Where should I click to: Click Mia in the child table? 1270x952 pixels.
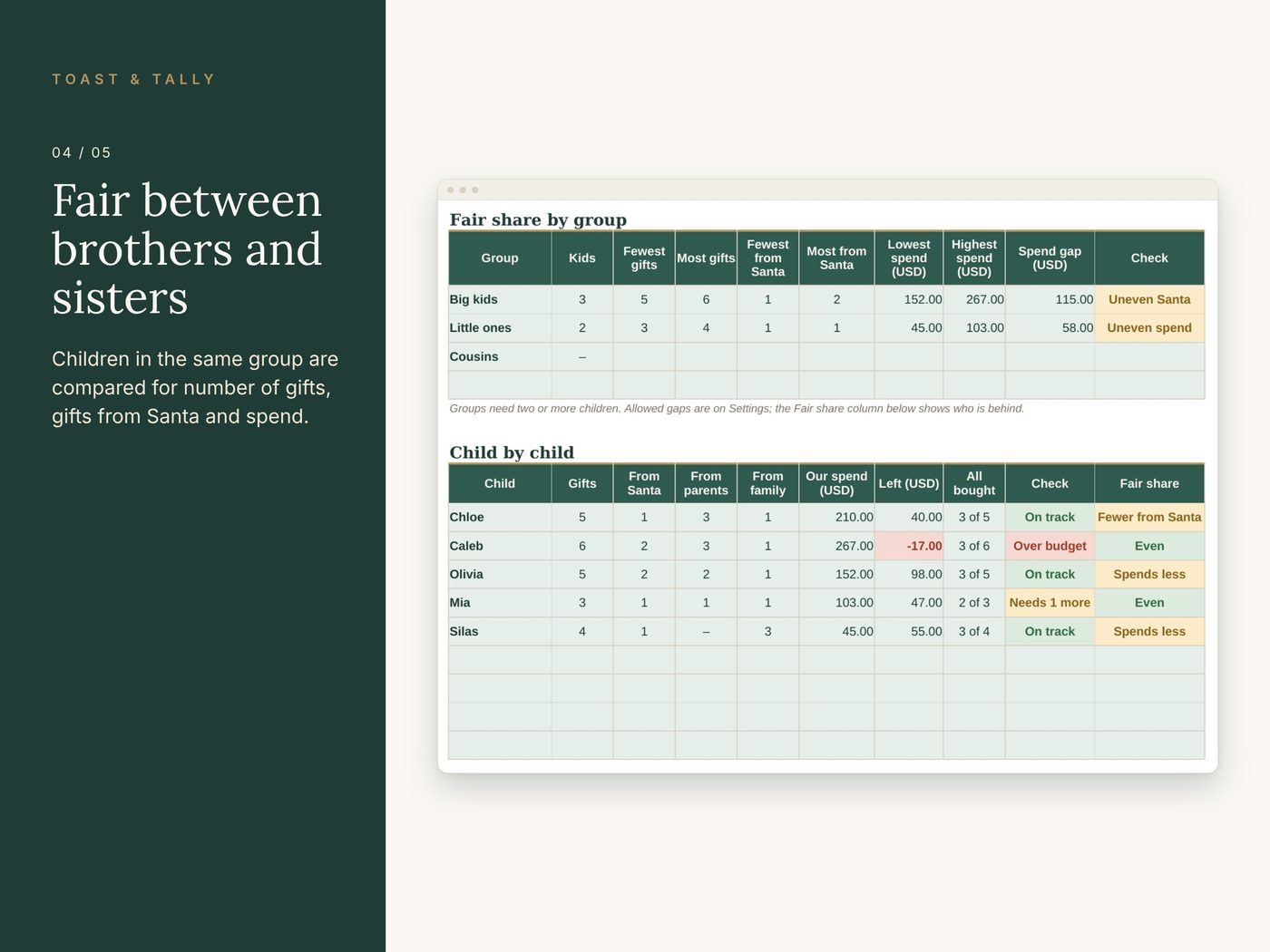[x=460, y=602]
